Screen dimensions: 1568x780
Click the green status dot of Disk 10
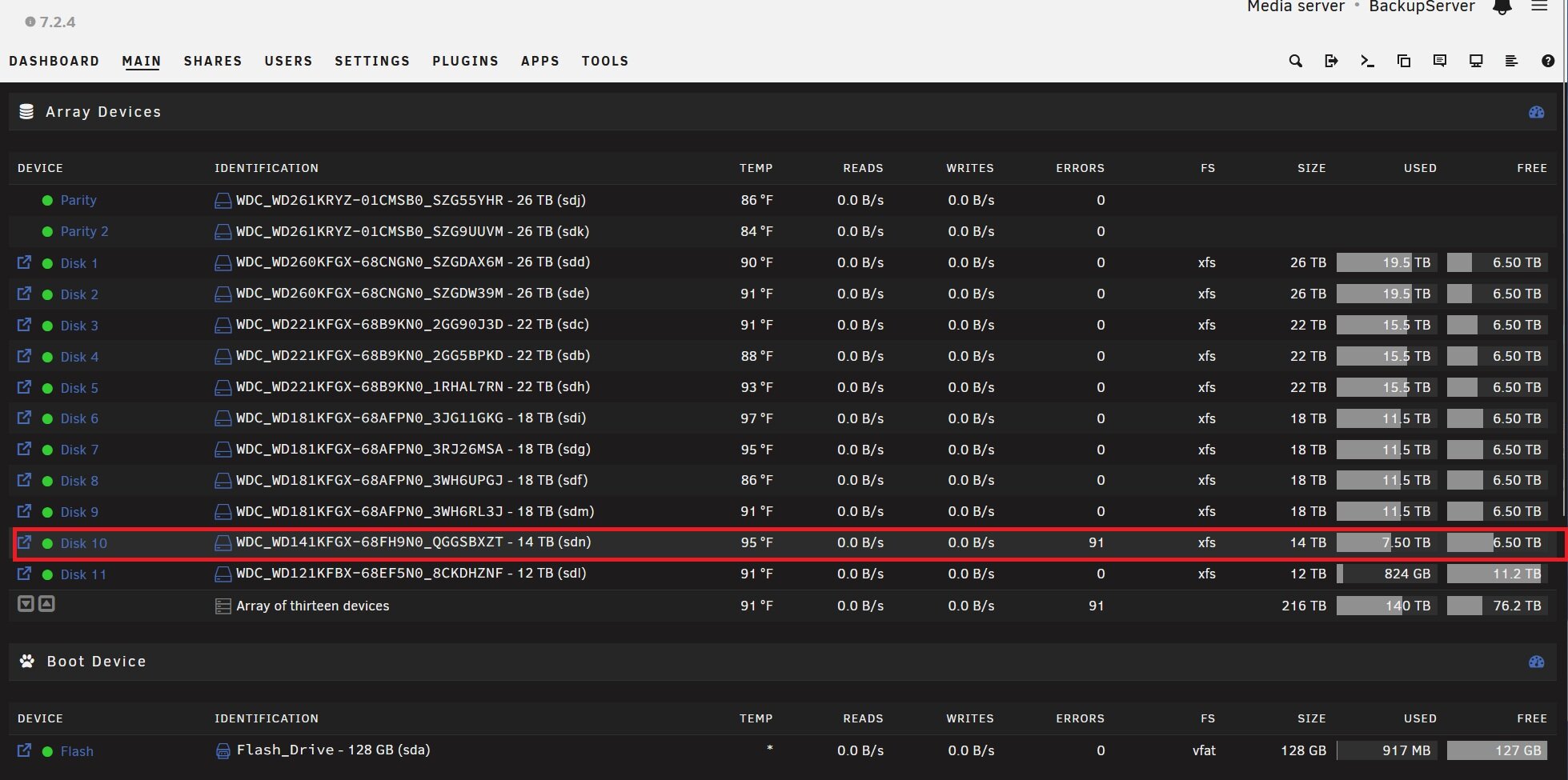(x=47, y=543)
